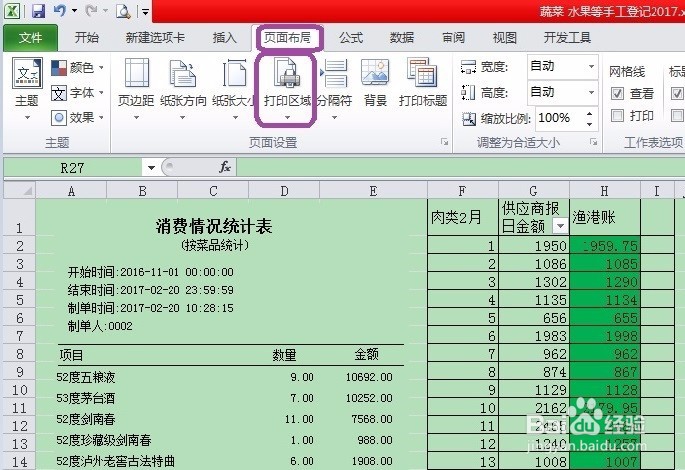
Task: Click cell 渔港账 header
Action: [x=605, y=218]
